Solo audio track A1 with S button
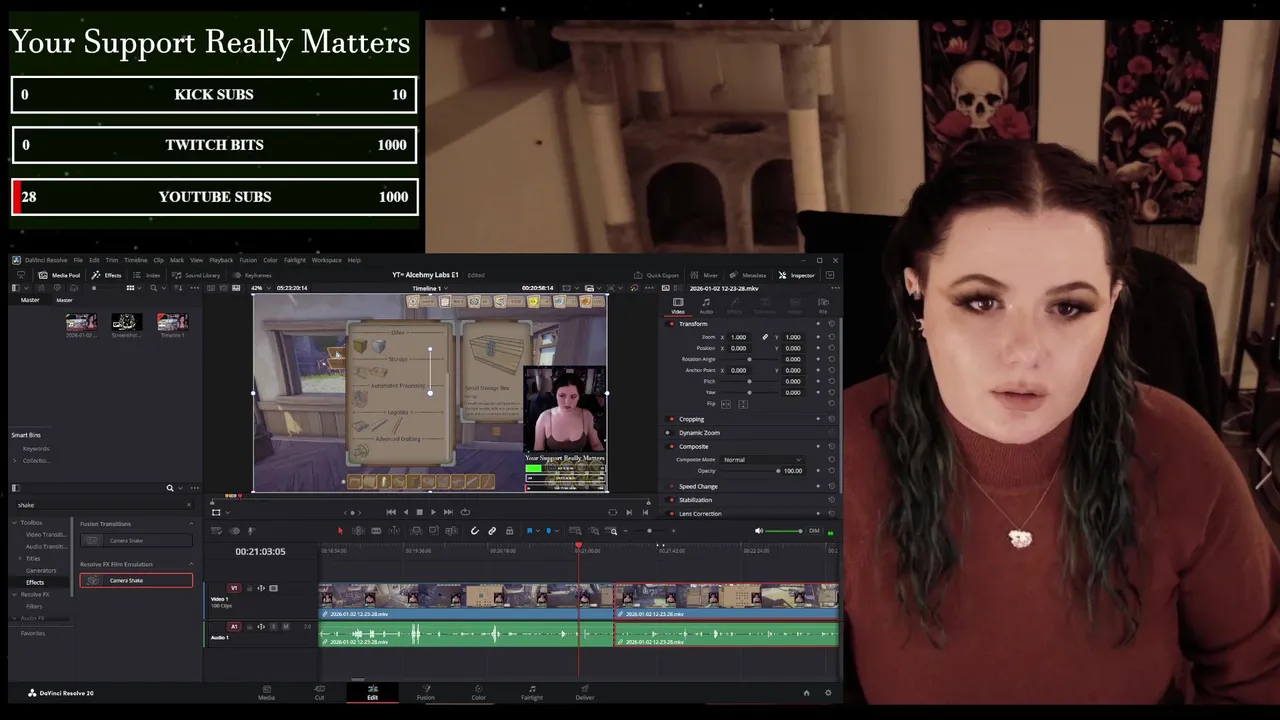Screen dimensions: 1280x720 274,627
